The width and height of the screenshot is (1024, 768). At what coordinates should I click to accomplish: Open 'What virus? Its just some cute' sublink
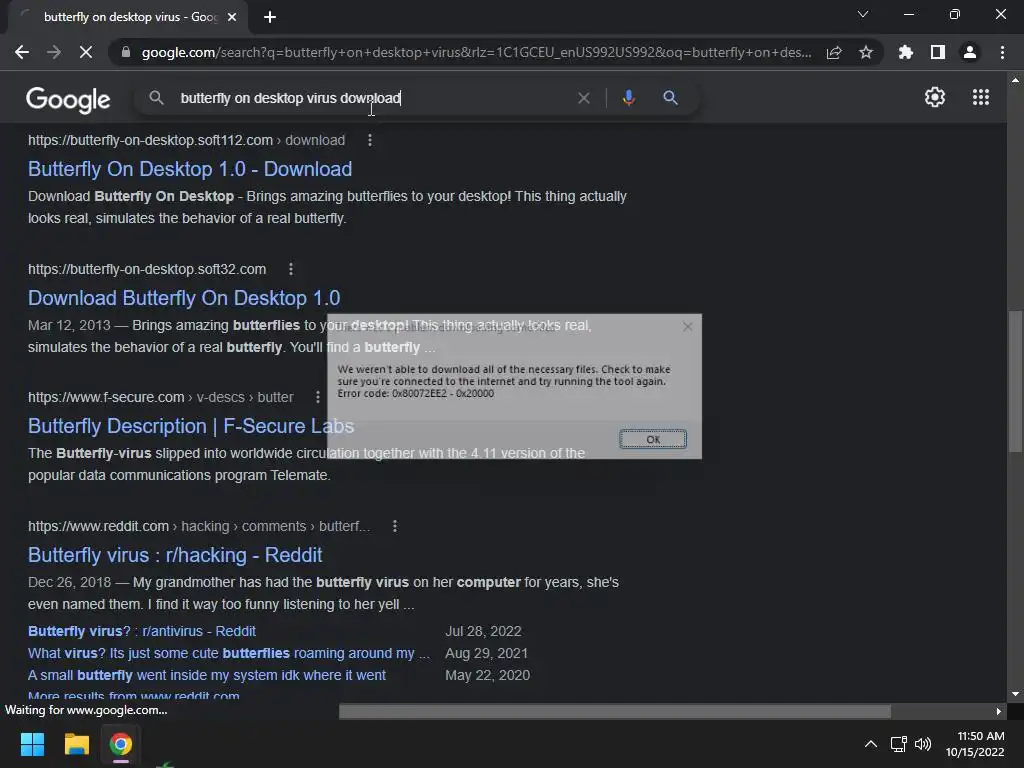229,653
